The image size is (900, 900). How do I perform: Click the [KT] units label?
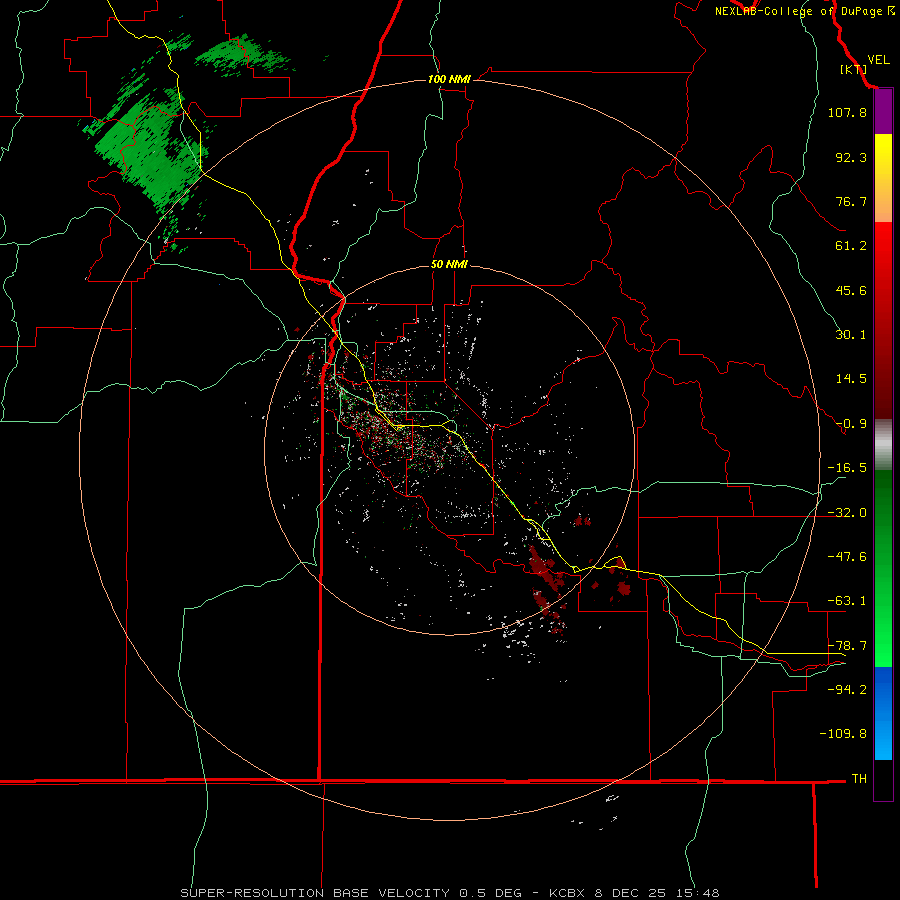(x=854, y=69)
